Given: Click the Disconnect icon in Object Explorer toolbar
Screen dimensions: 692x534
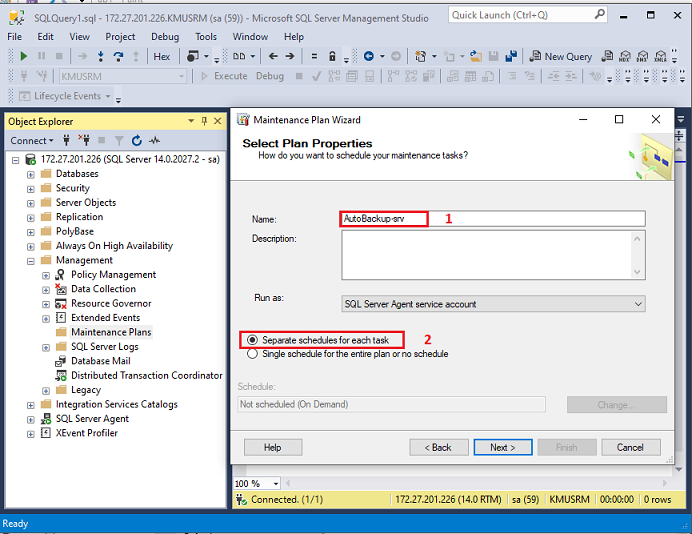Looking at the screenshot, I should point(84,141).
